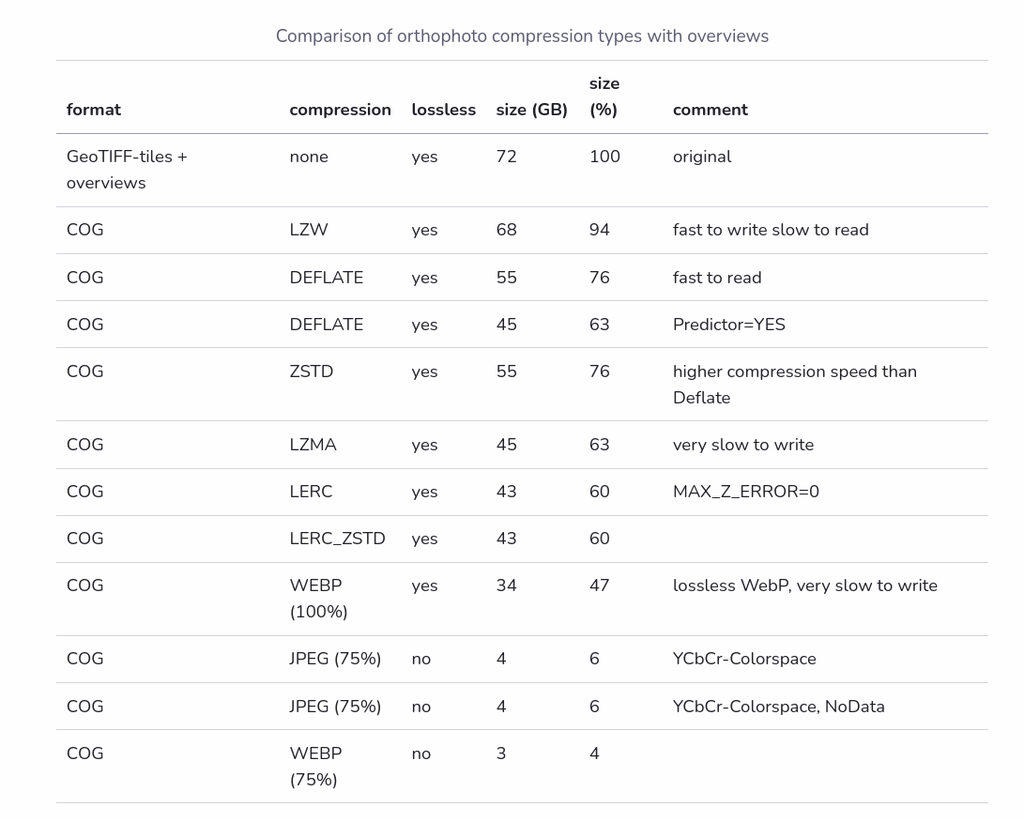Select the 'comment' column header

711,110
